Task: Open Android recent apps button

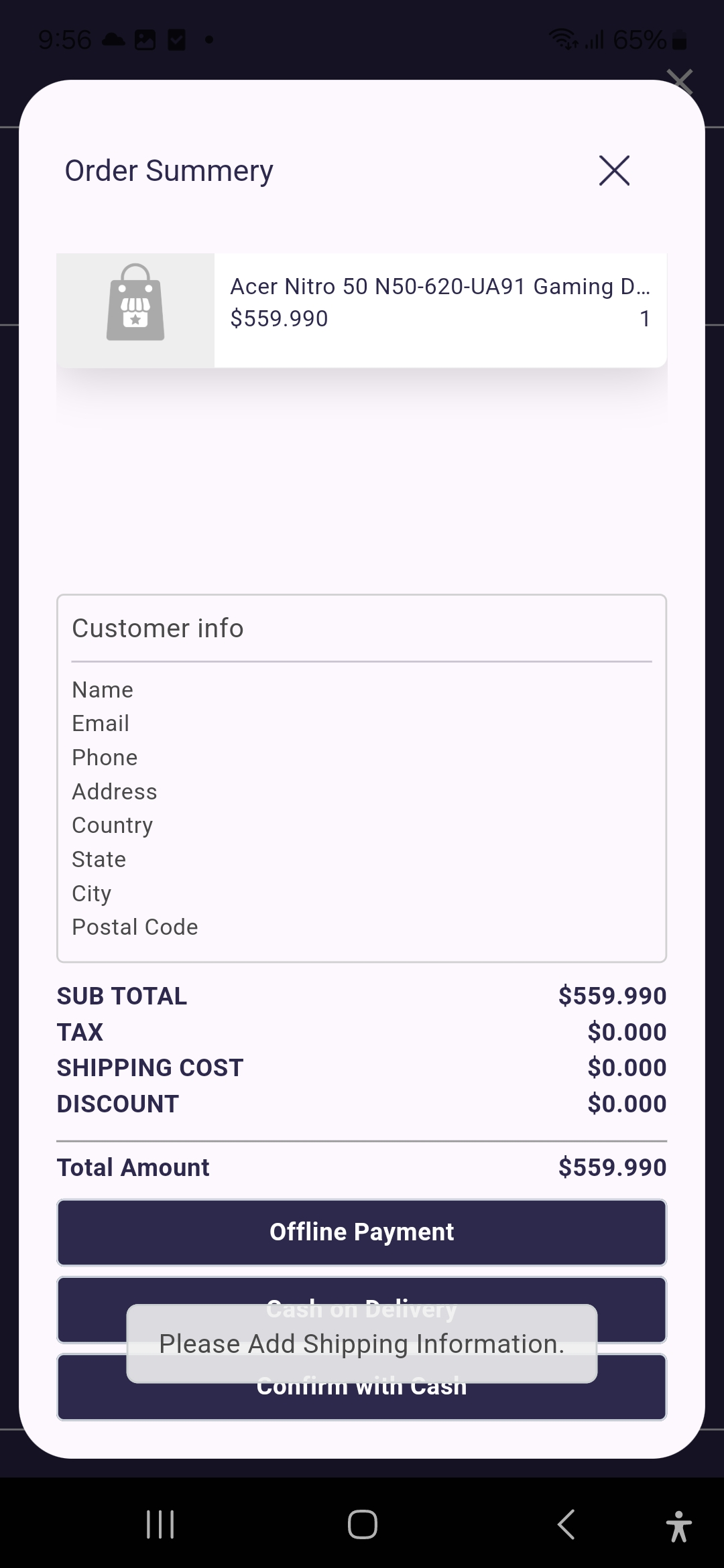Action: point(160,1524)
